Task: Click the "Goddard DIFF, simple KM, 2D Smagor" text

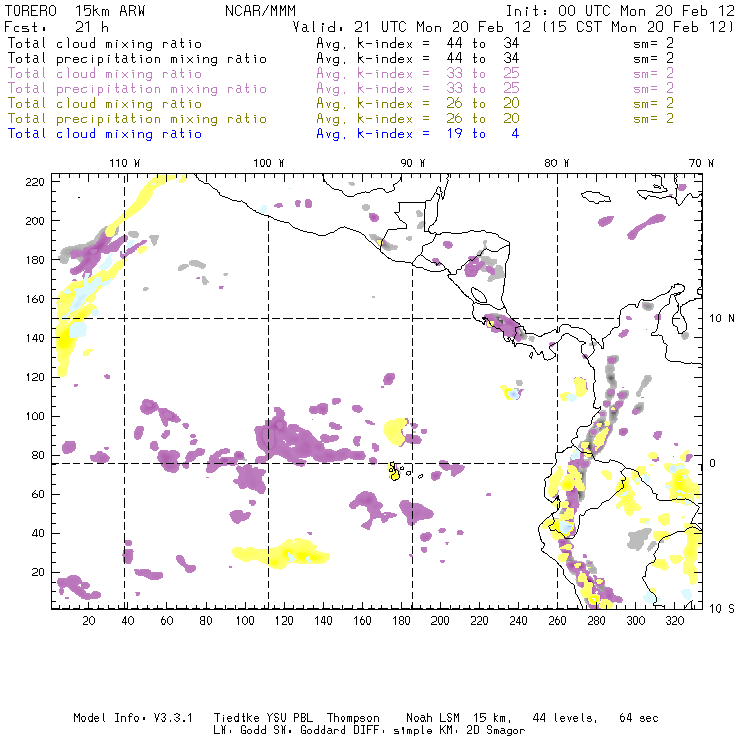Action: 412,731
